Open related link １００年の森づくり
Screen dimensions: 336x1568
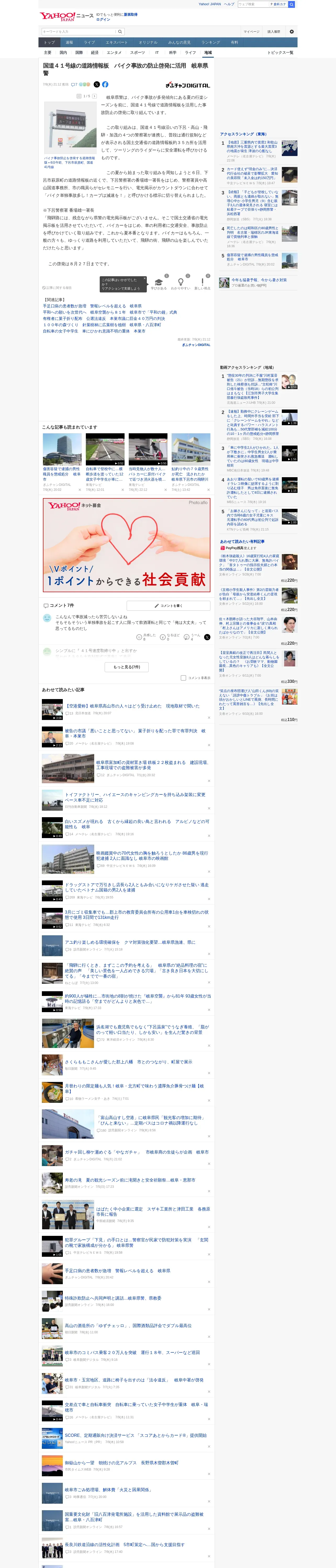[102, 325]
